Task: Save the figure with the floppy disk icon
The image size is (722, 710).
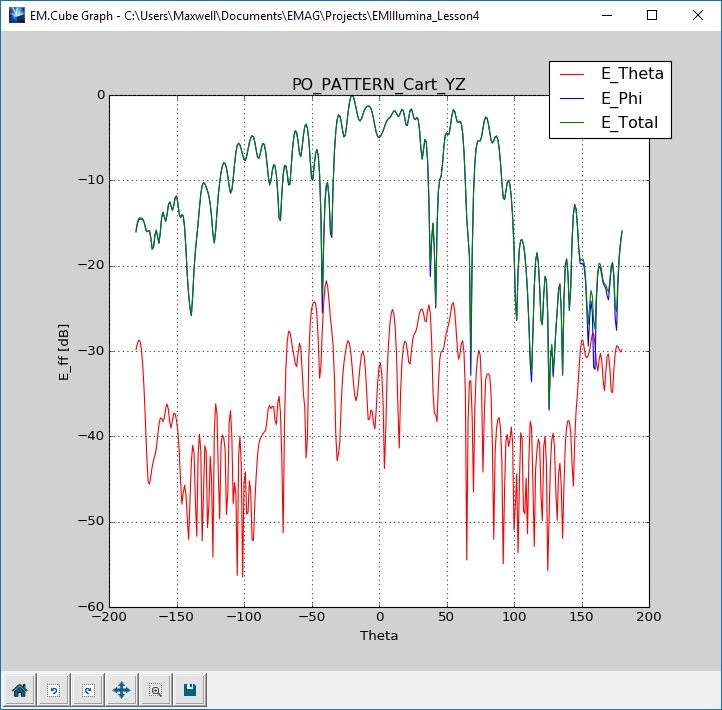Action: click(189, 689)
